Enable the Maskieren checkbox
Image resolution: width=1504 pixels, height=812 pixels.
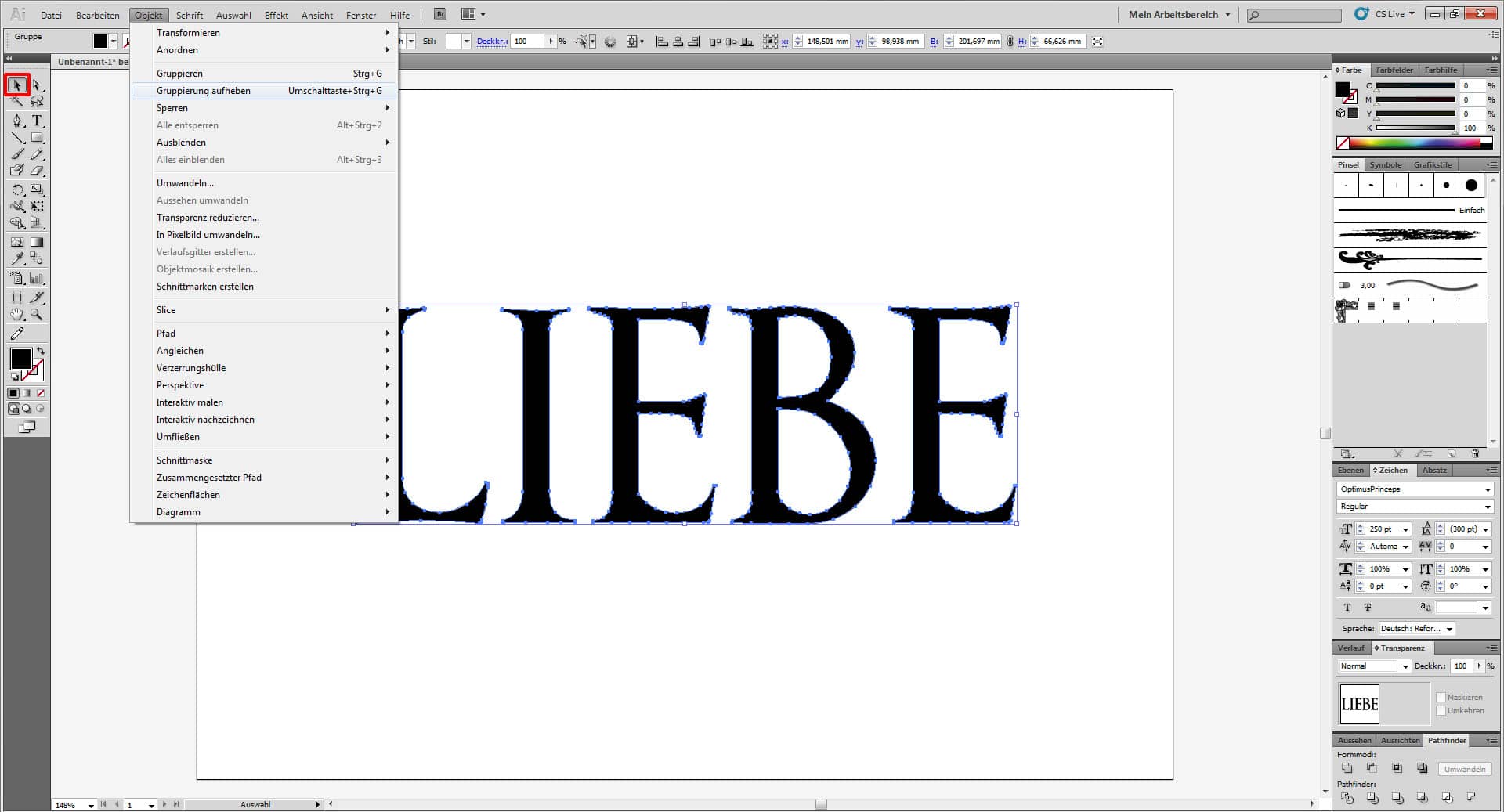[x=1441, y=697]
